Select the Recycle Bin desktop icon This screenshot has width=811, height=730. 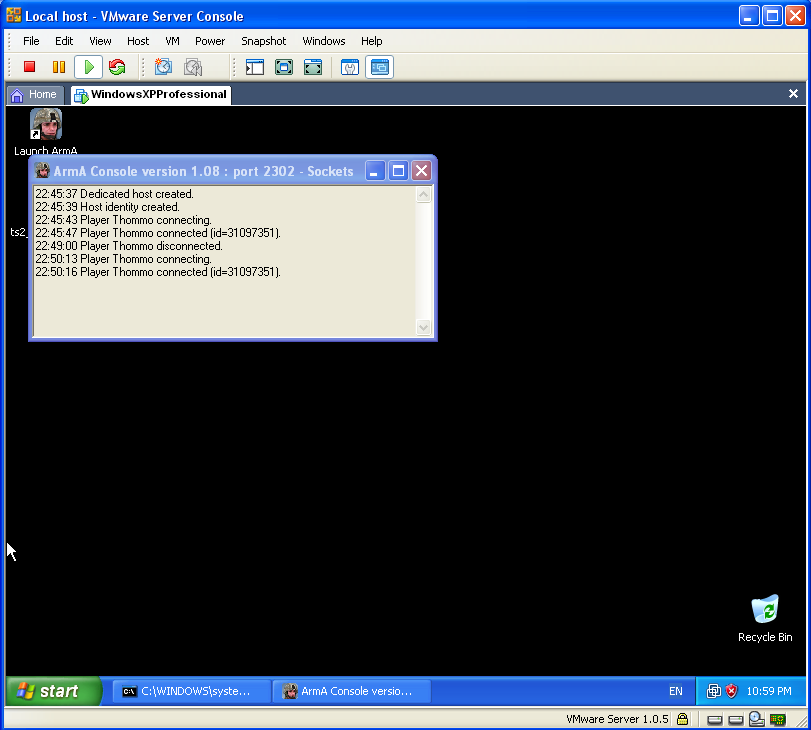point(765,618)
